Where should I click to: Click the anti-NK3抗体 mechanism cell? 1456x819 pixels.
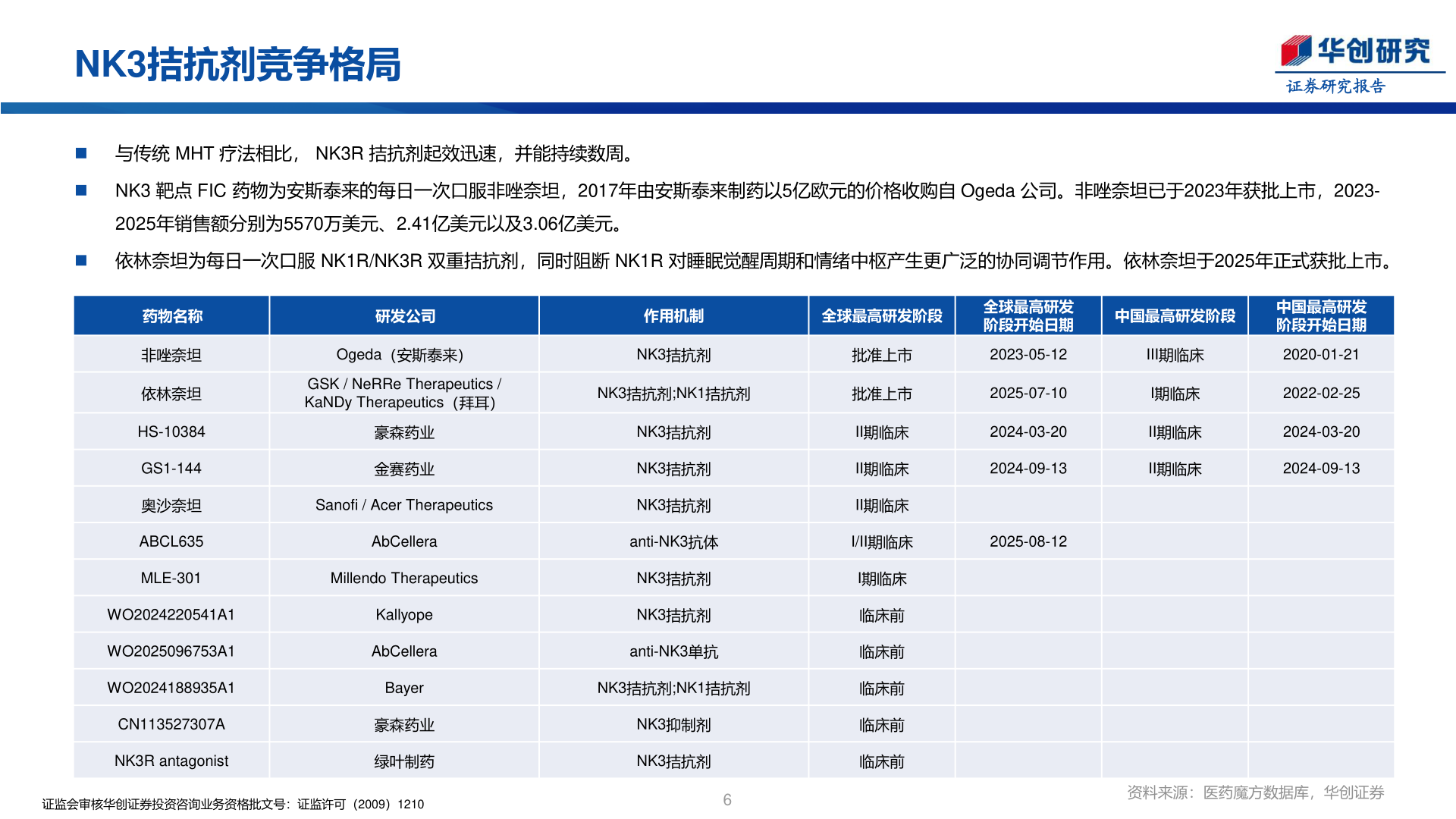[673, 541]
